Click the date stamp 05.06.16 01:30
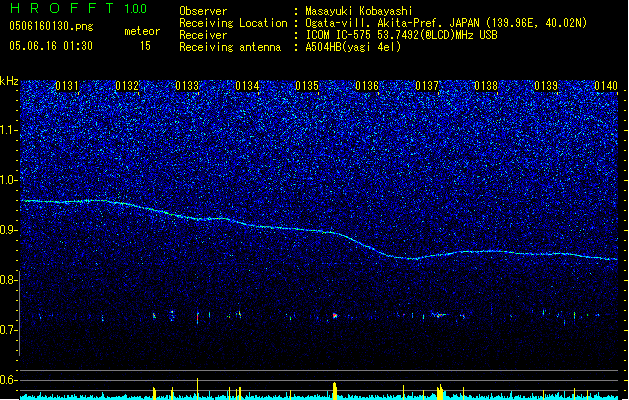The image size is (629, 400). 51,46
